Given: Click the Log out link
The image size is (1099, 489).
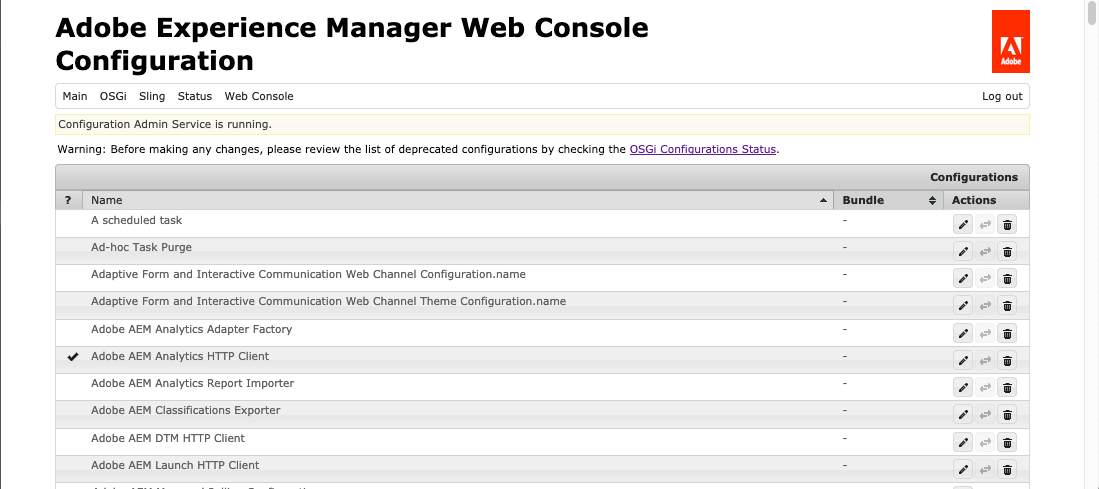Looking at the screenshot, I should [1002, 96].
